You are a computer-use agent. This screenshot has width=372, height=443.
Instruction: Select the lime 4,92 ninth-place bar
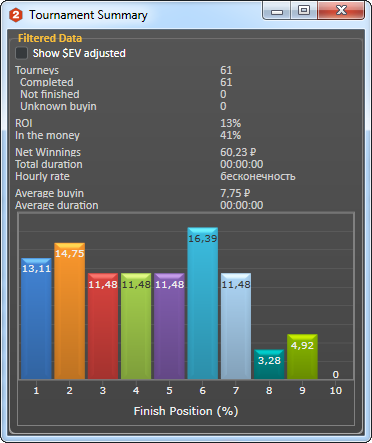click(x=302, y=356)
